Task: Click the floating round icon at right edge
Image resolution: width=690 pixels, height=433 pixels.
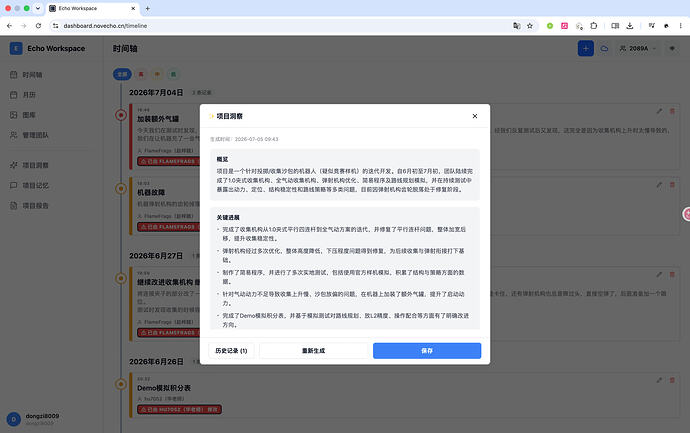Action: pyautogui.click(x=686, y=214)
